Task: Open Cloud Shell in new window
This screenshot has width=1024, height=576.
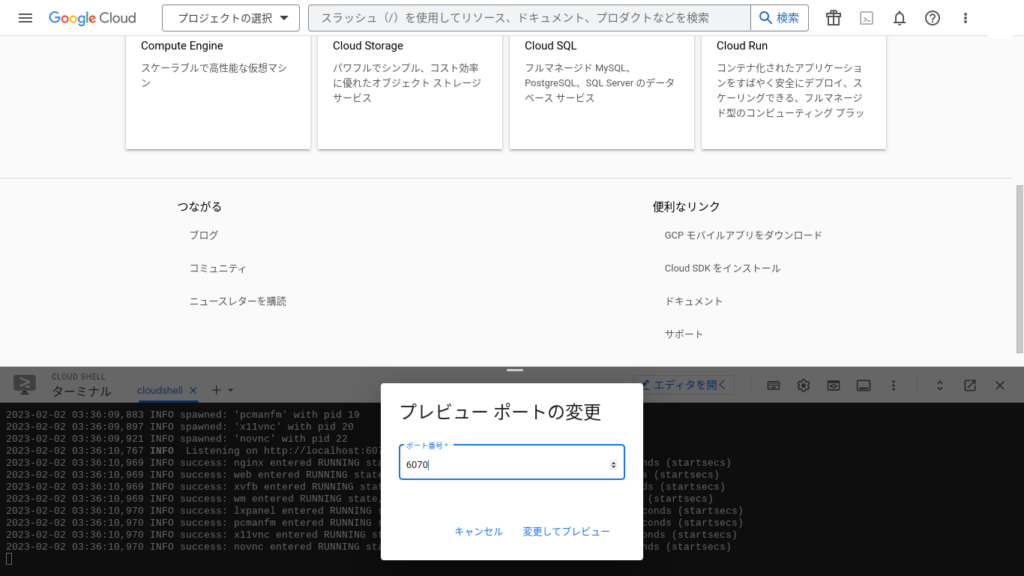Action: (970, 386)
